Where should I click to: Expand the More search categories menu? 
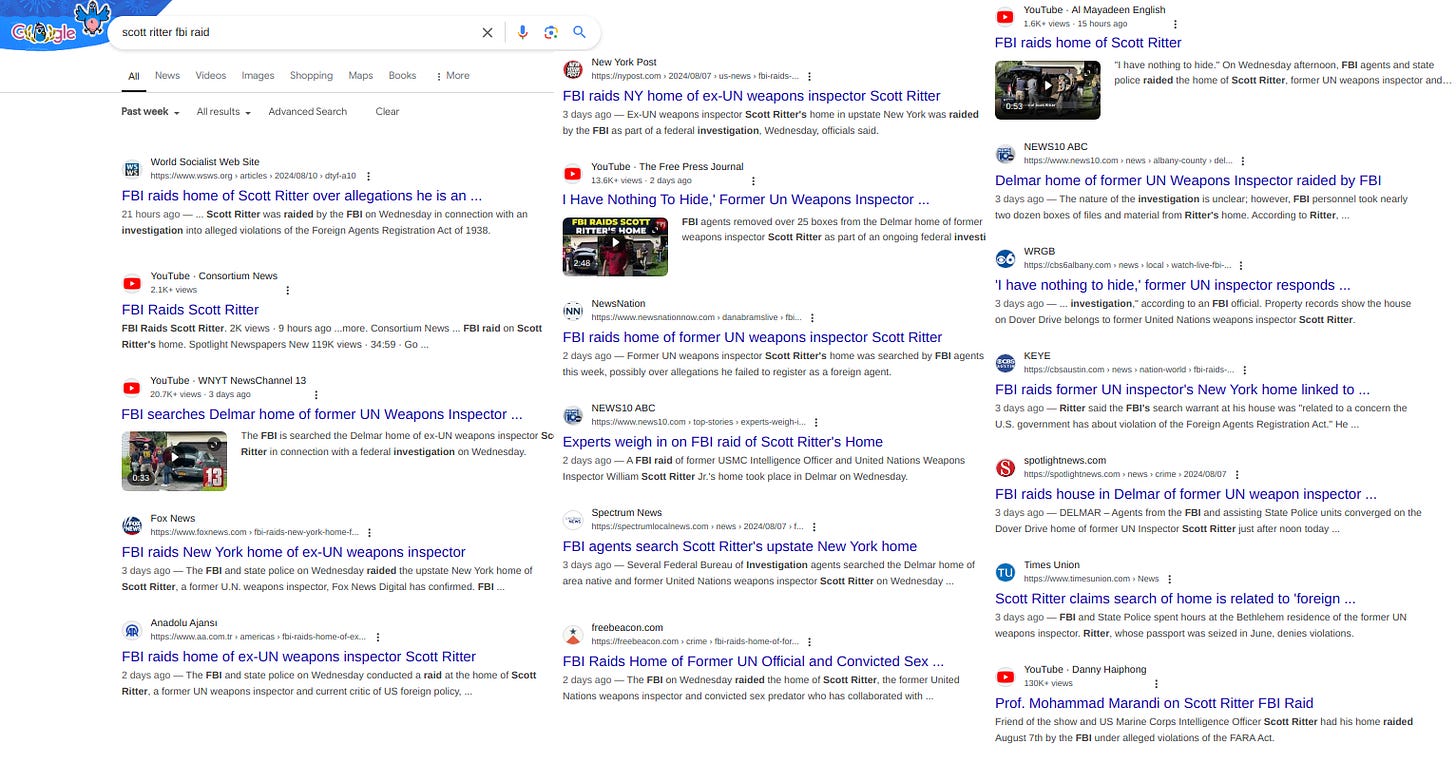pyautogui.click(x=453, y=76)
